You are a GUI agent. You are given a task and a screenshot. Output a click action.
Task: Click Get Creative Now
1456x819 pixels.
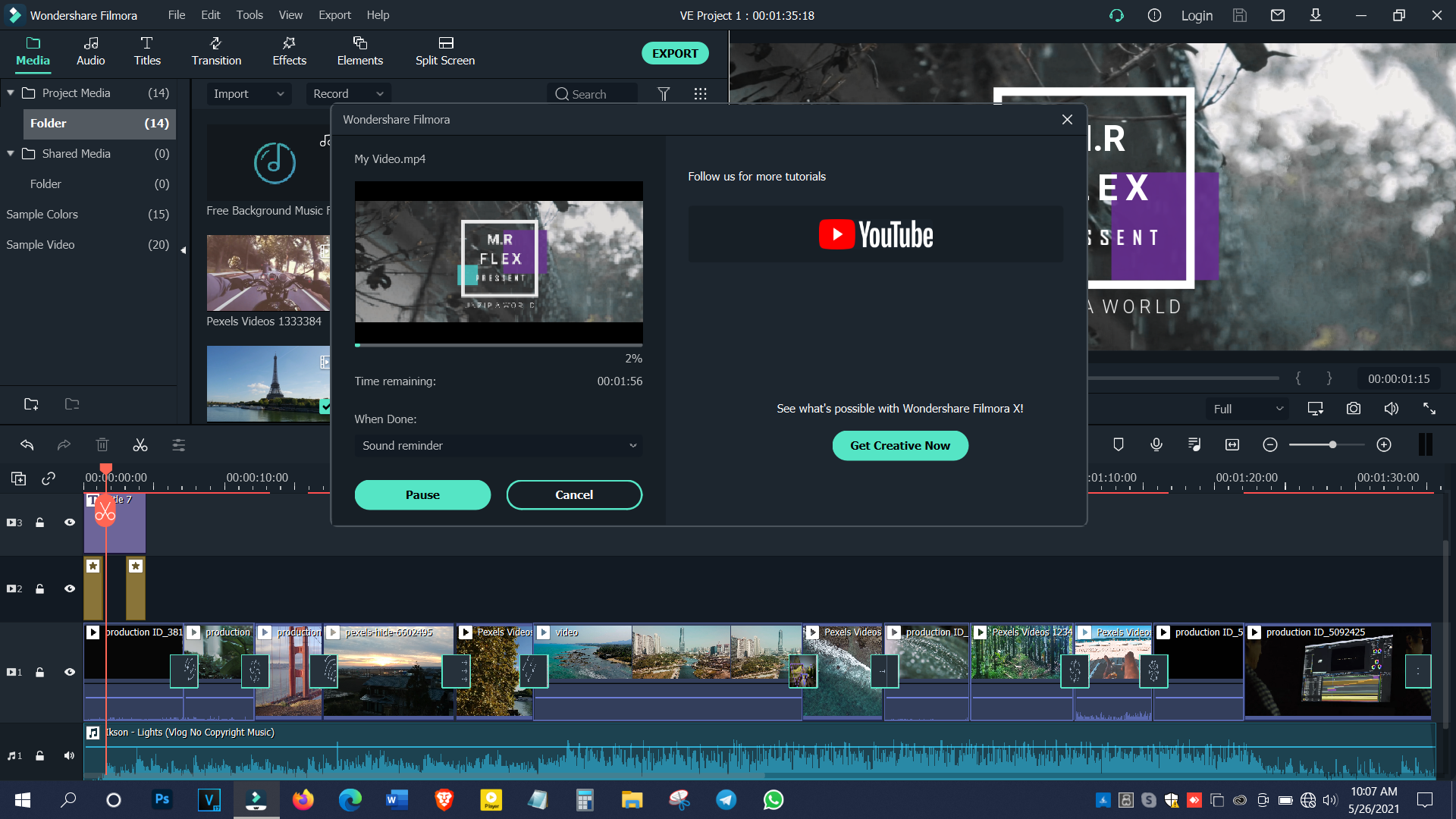899,445
